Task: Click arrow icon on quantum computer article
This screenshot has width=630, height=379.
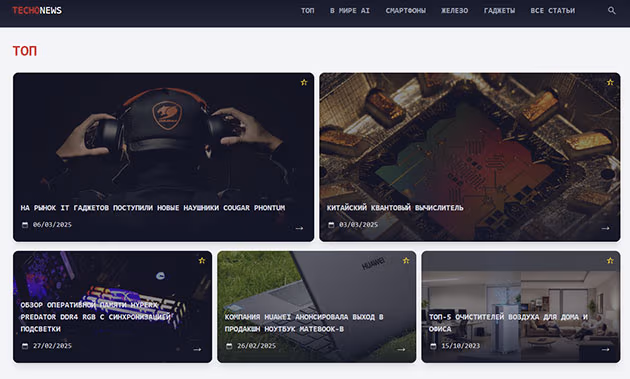Action: [x=605, y=228]
